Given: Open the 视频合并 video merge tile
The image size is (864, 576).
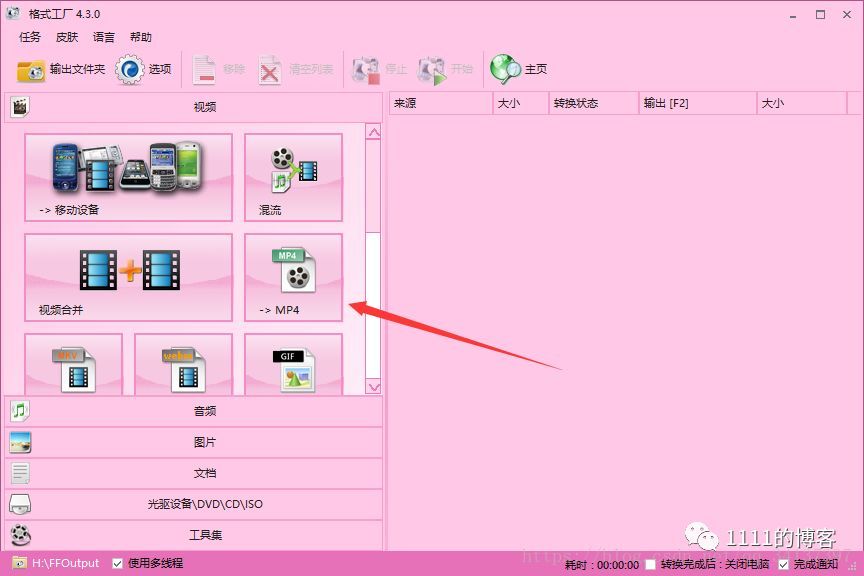Looking at the screenshot, I should [x=128, y=277].
